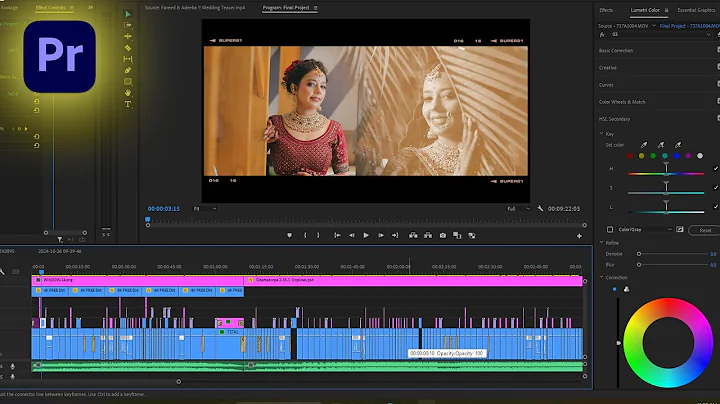Select the Selection arrow tool
720x404 pixels.
click(x=128, y=14)
